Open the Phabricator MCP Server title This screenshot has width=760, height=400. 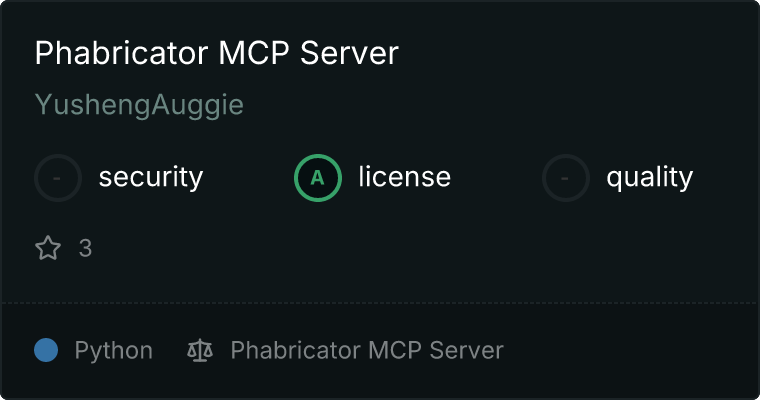(217, 53)
